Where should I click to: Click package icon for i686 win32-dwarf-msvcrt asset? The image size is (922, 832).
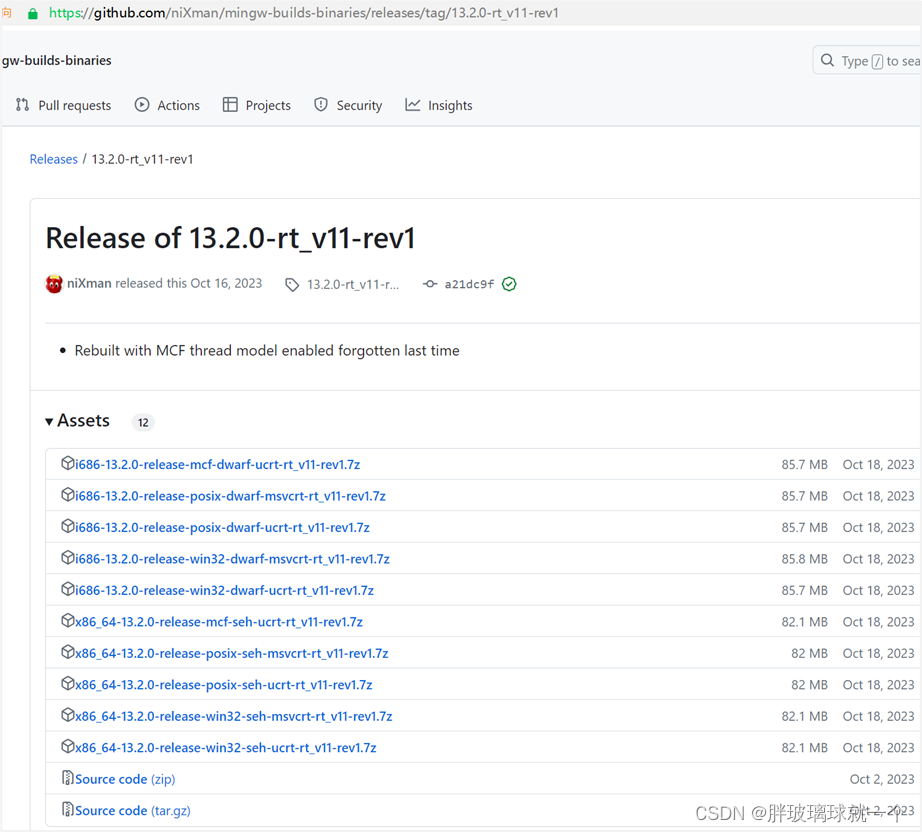(68, 558)
